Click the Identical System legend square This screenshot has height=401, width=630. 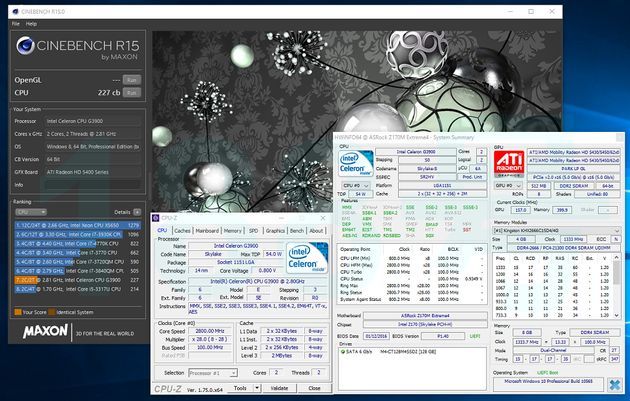(x=51, y=312)
